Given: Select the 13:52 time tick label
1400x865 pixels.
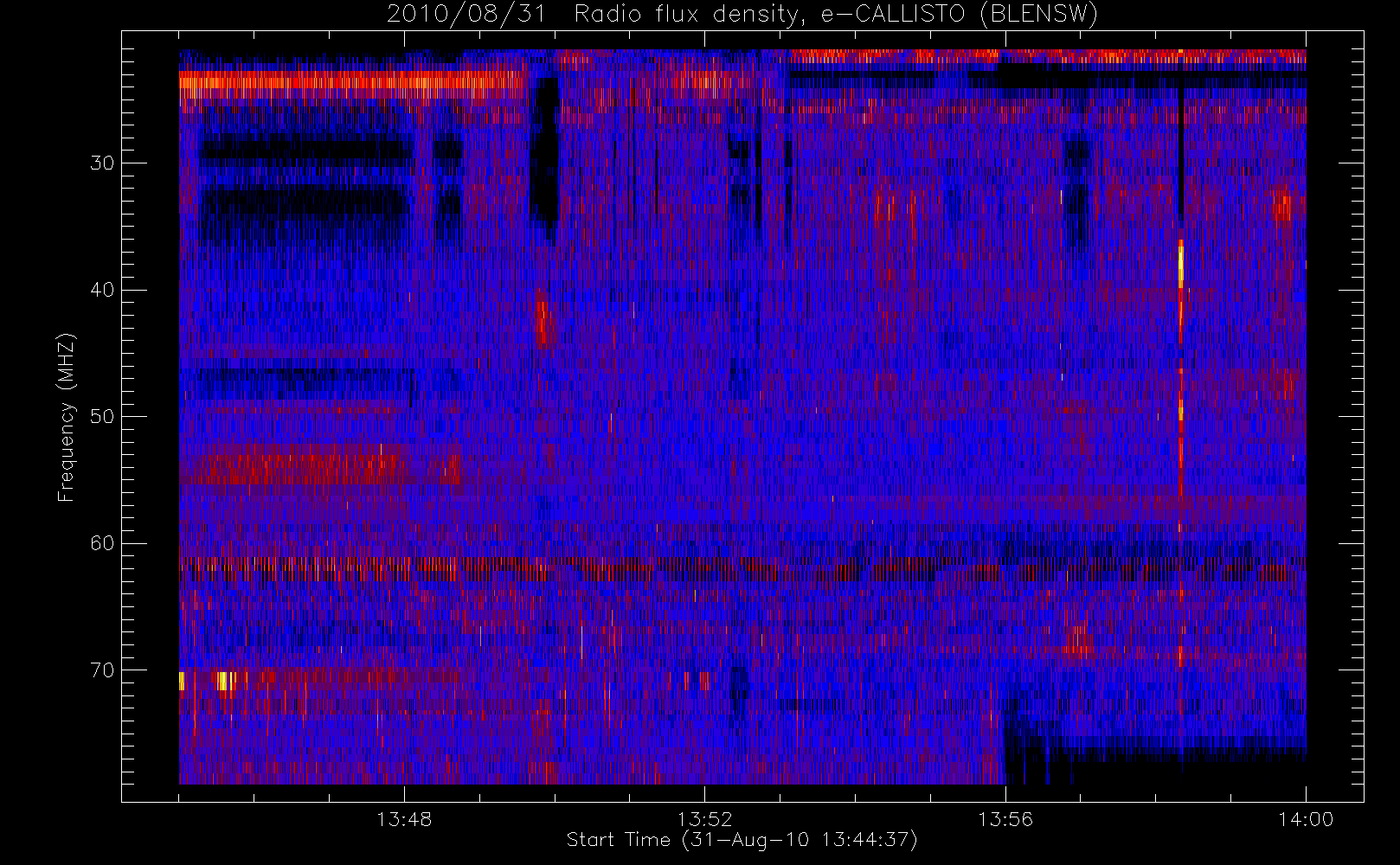Looking at the screenshot, I should 704,819.
